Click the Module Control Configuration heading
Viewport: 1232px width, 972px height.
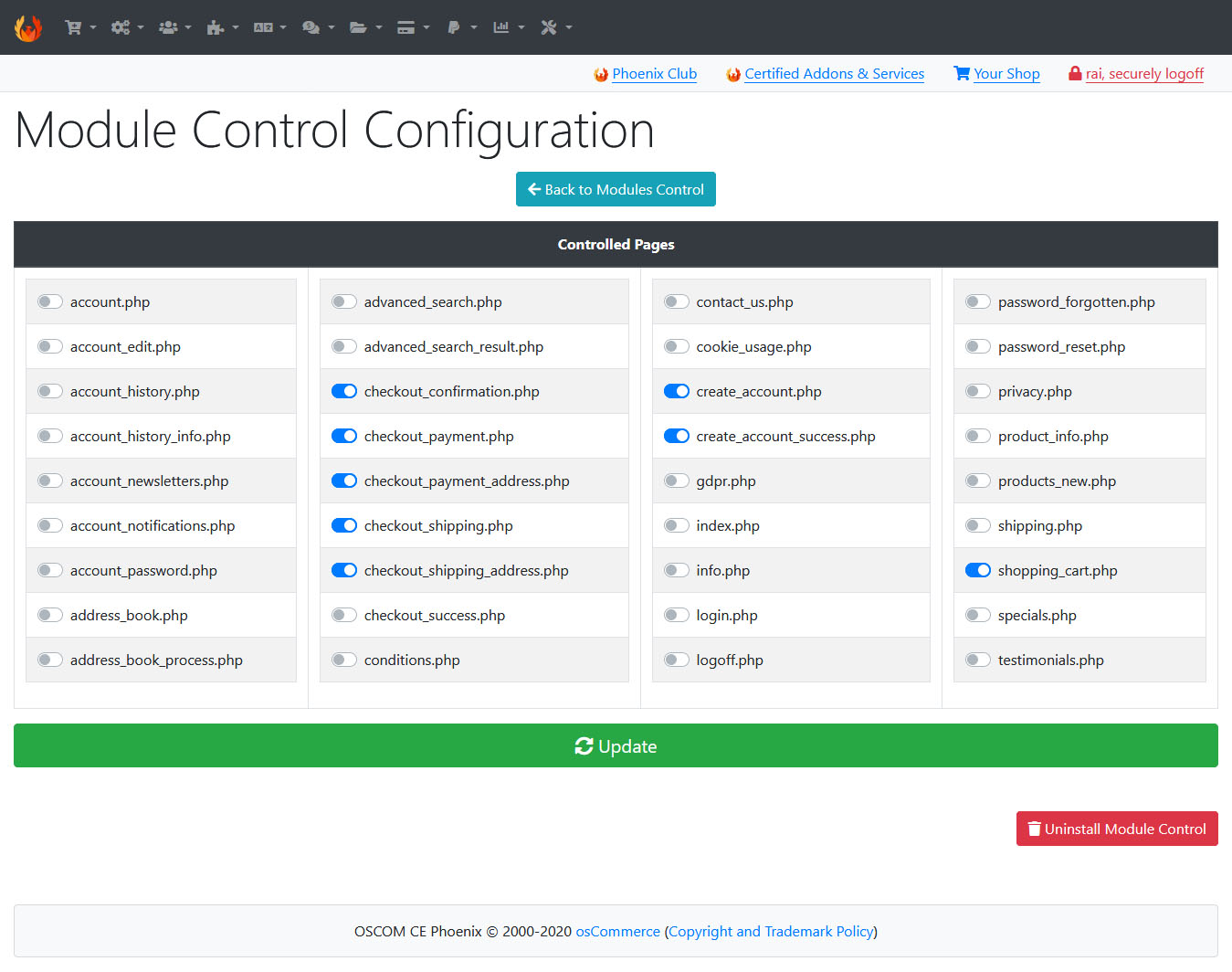coord(335,130)
